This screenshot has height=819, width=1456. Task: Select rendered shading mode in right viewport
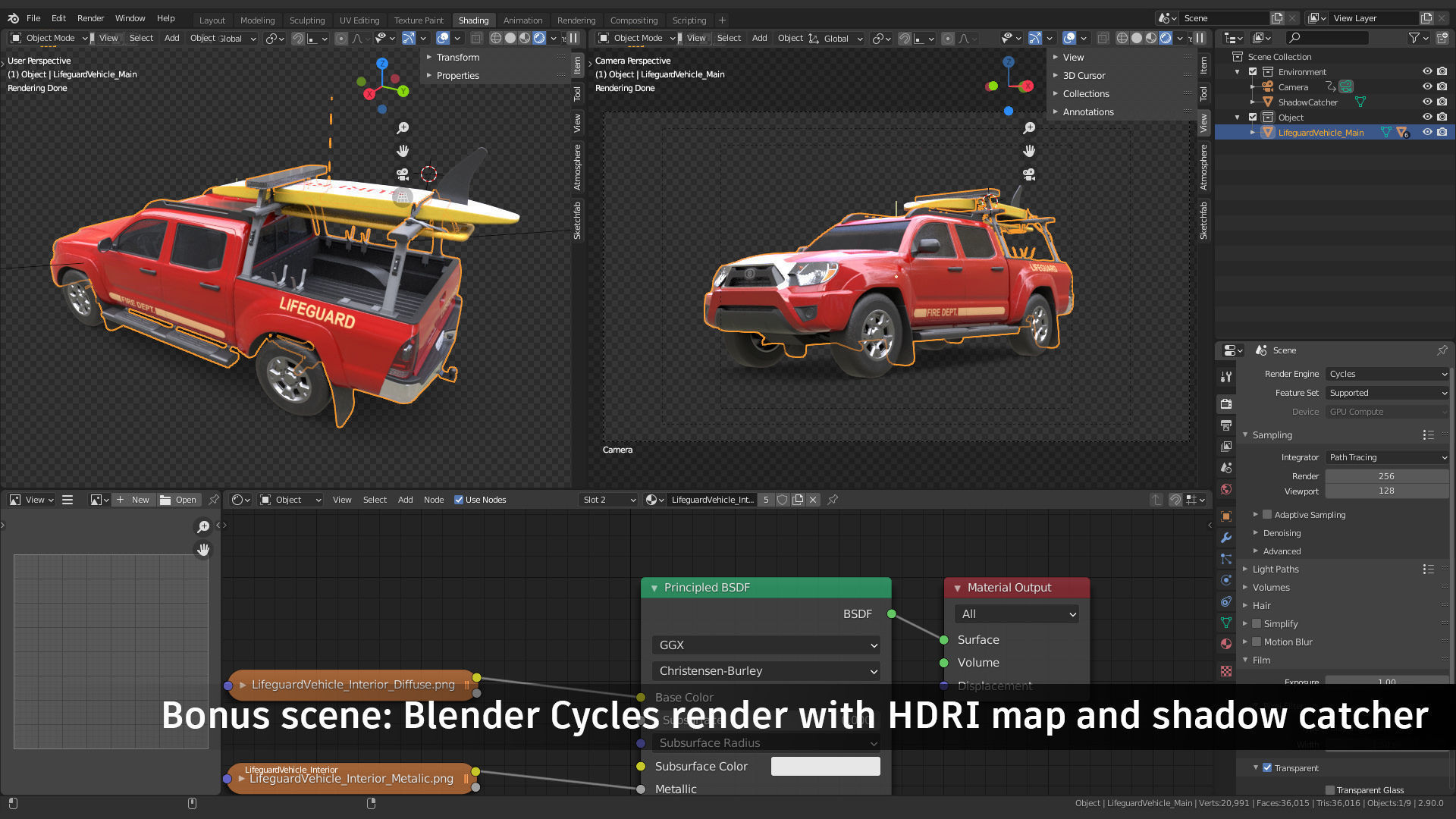(x=1166, y=38)
